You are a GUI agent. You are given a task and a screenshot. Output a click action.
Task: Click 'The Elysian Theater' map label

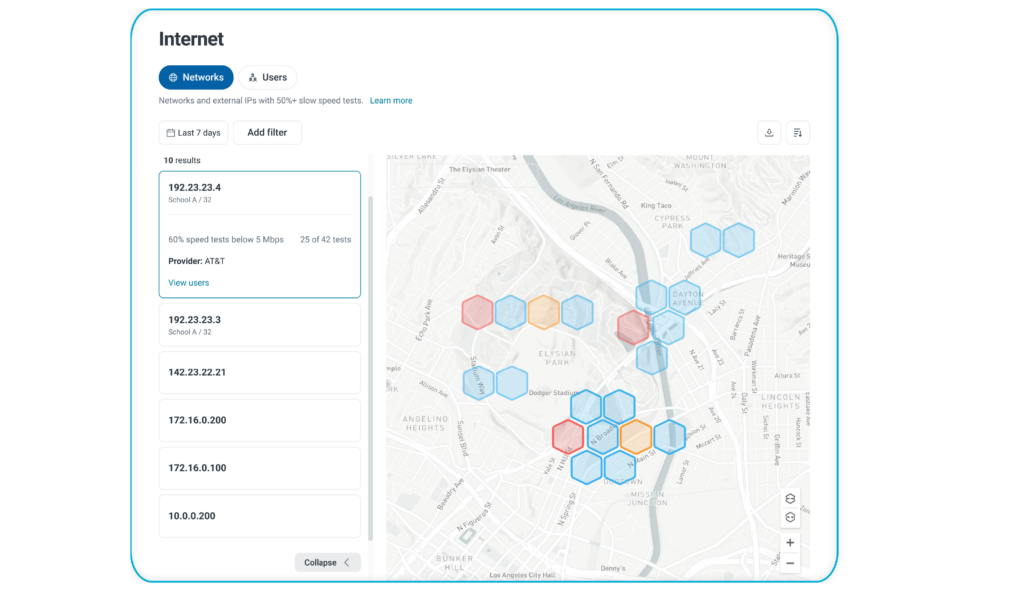480,169
